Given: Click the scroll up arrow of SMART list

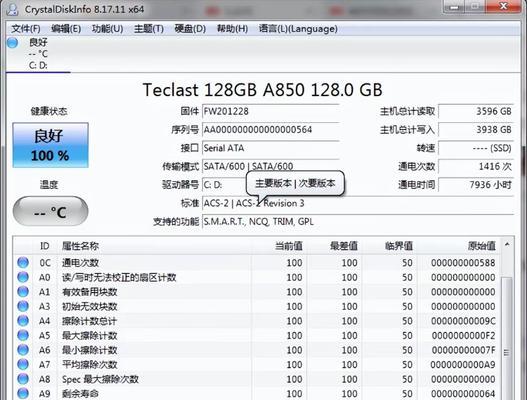Looking at the screenshot, I should [507, 245].
